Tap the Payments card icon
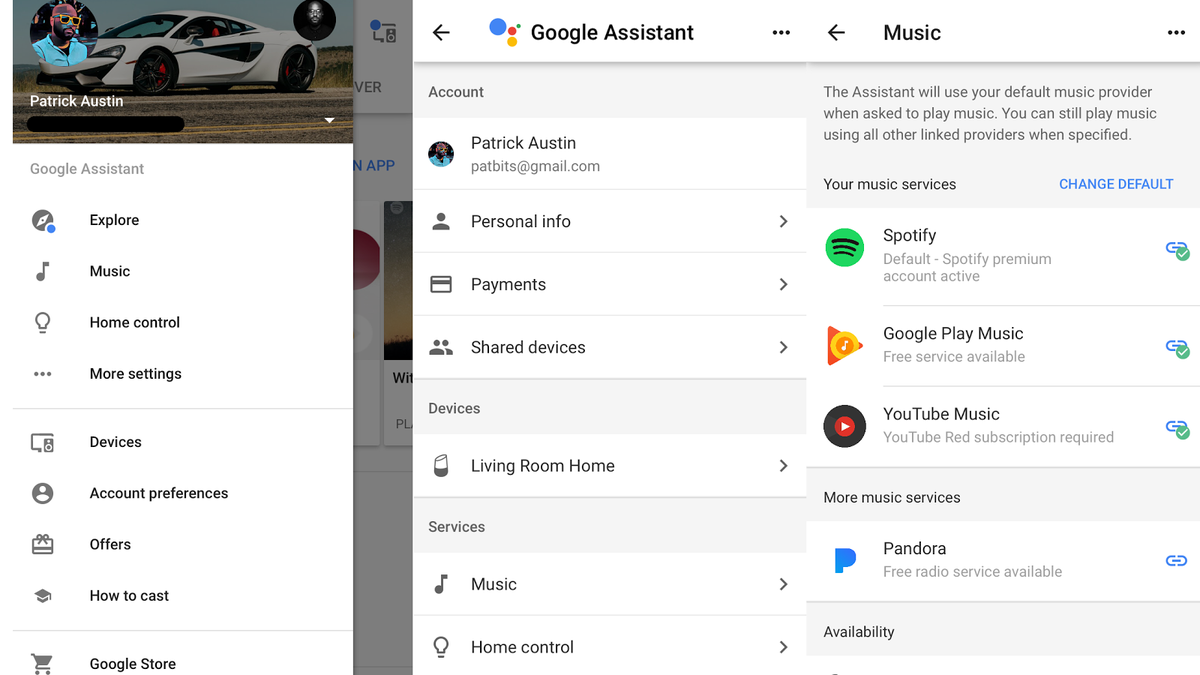 pos(441,285)
